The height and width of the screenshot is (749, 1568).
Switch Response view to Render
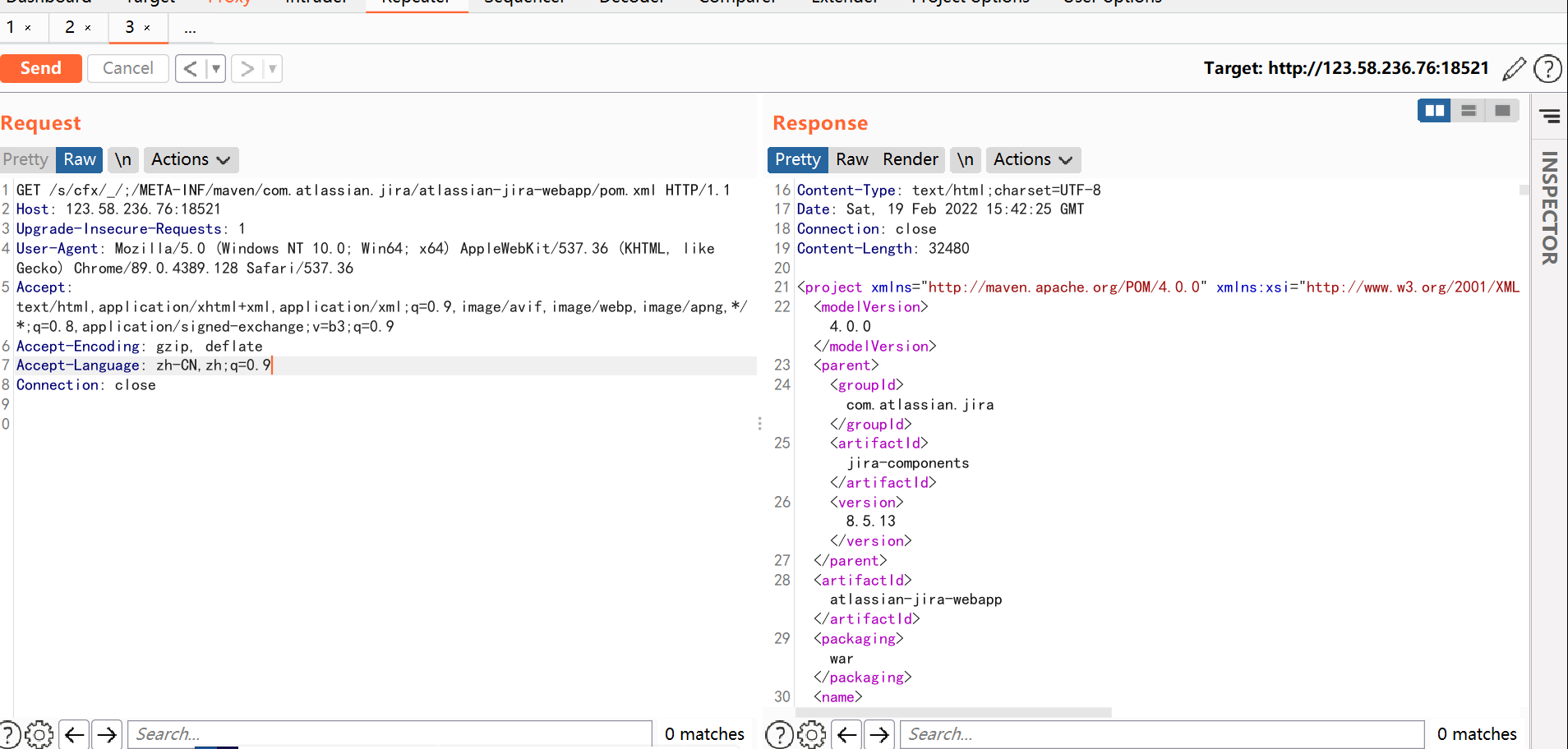[x=911, y=159]
